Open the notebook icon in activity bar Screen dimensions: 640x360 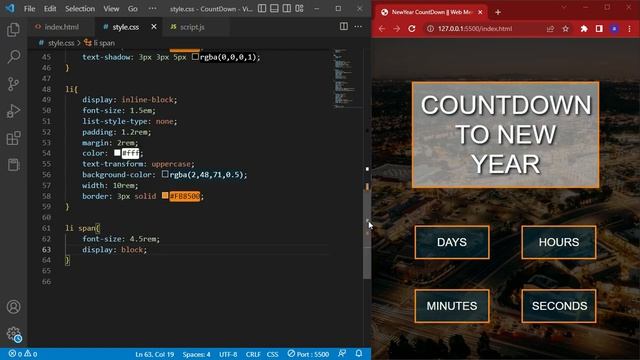(x=13, y=165)
